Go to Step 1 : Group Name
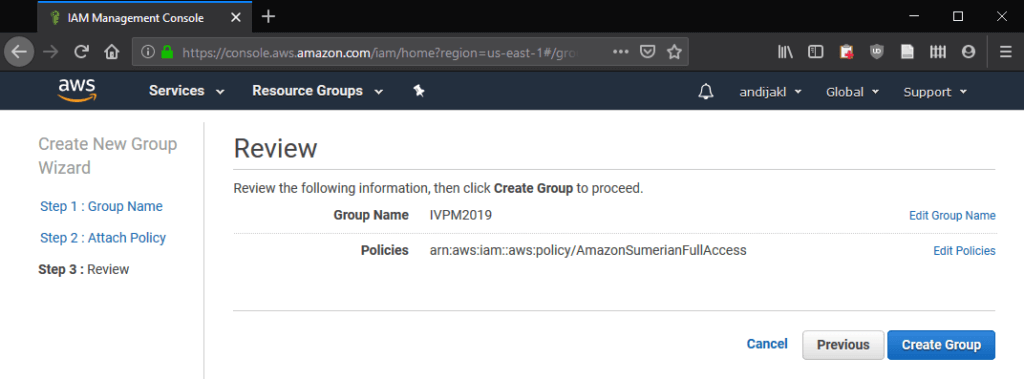 point(101,206)
